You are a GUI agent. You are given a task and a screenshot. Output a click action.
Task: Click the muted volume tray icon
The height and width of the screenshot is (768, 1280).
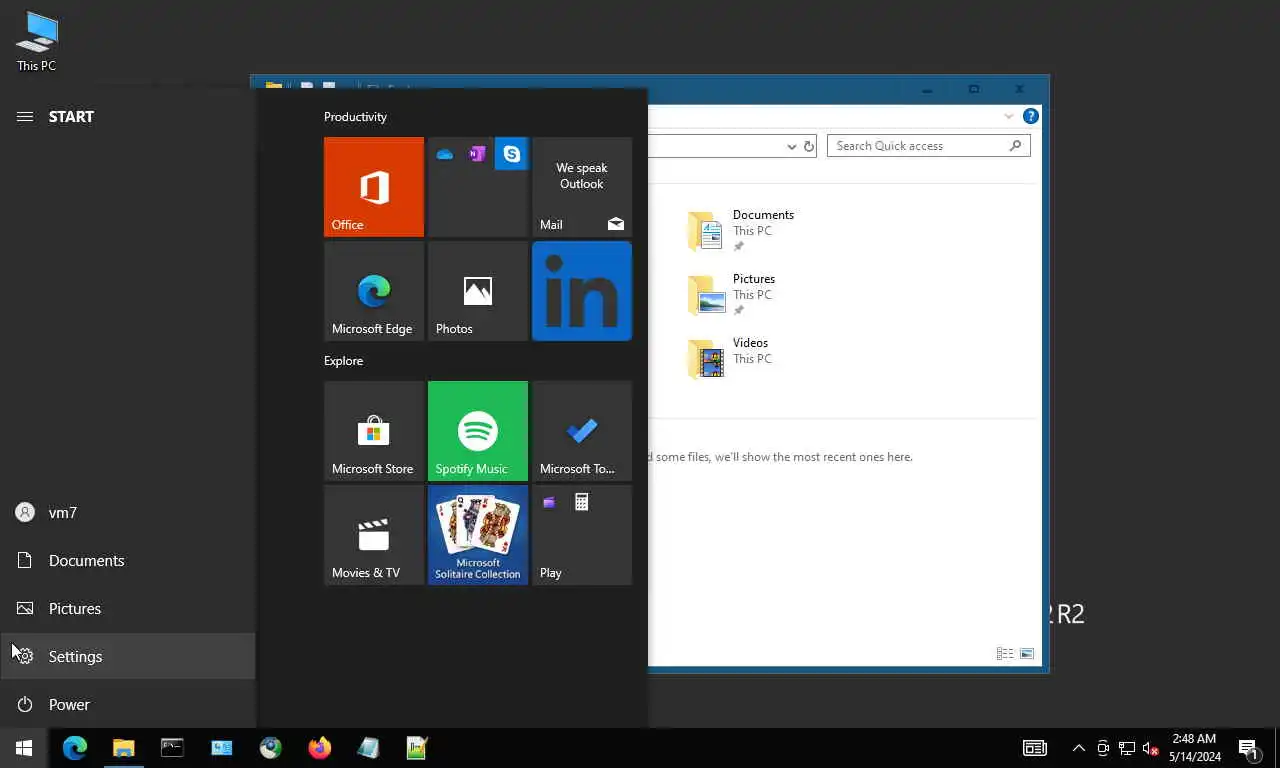point(1150,748)
